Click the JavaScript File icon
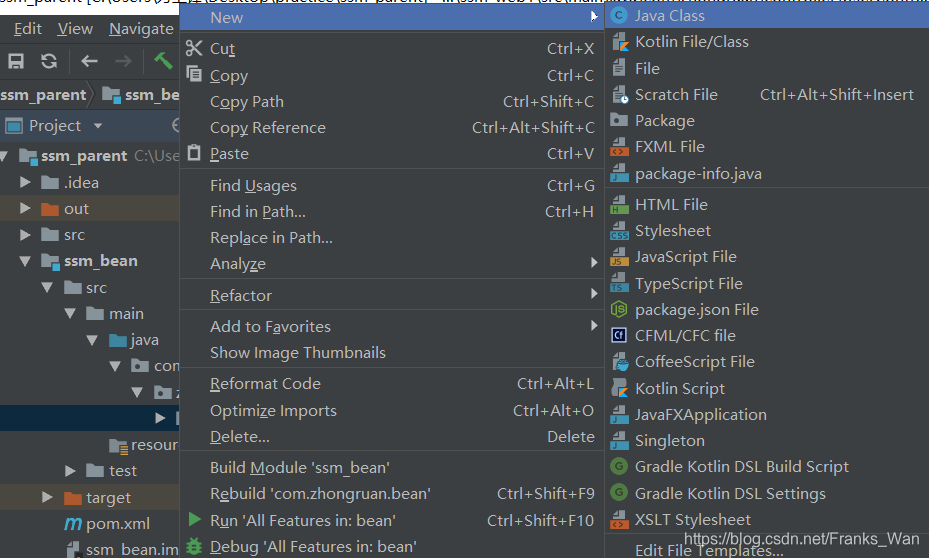This screenshot has height=558, width=929. pos(619,256)
